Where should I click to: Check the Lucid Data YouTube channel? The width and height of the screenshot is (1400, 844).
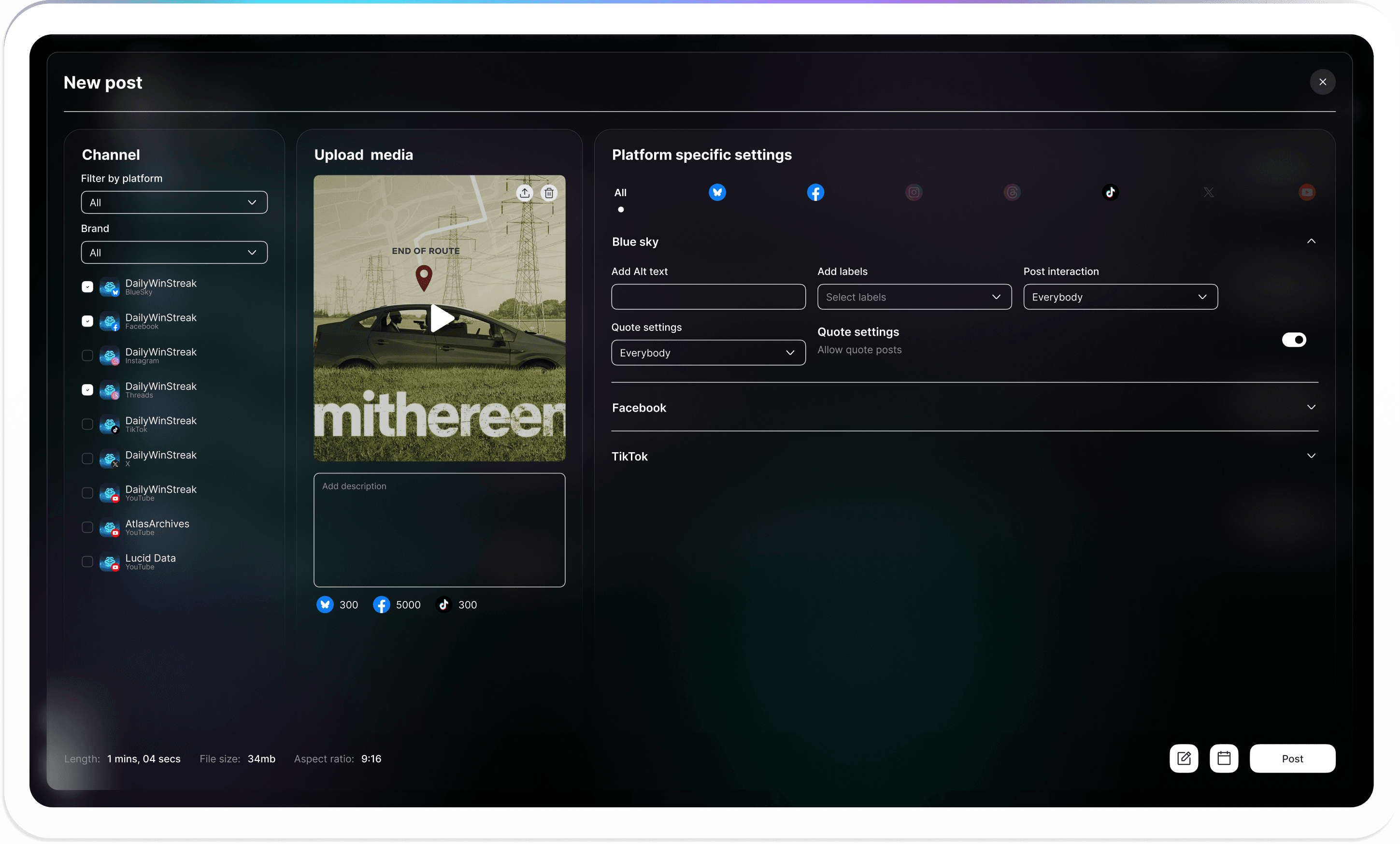click(x=87, y=561)
